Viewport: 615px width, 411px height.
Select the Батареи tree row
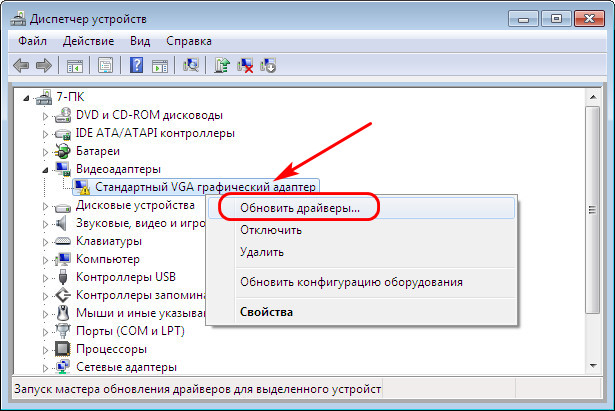click(x=98, y=151)
